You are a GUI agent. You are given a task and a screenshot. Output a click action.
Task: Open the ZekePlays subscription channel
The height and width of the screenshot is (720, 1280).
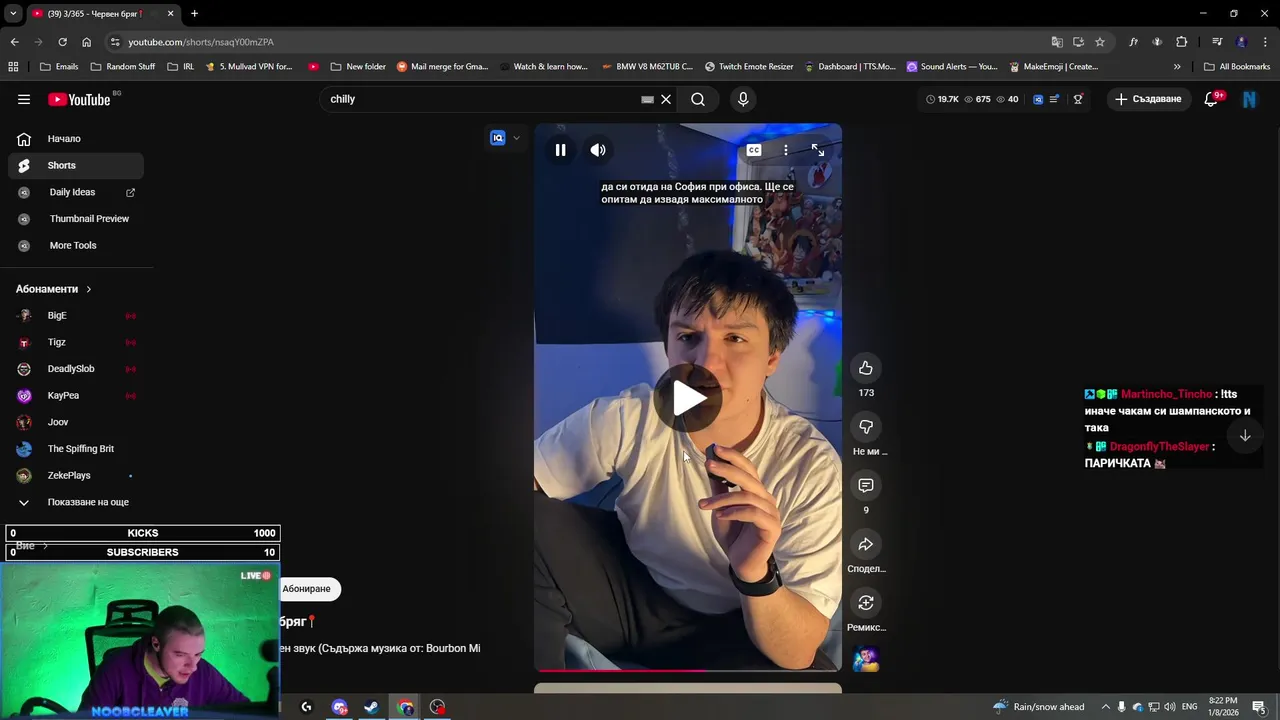(76, 475)
